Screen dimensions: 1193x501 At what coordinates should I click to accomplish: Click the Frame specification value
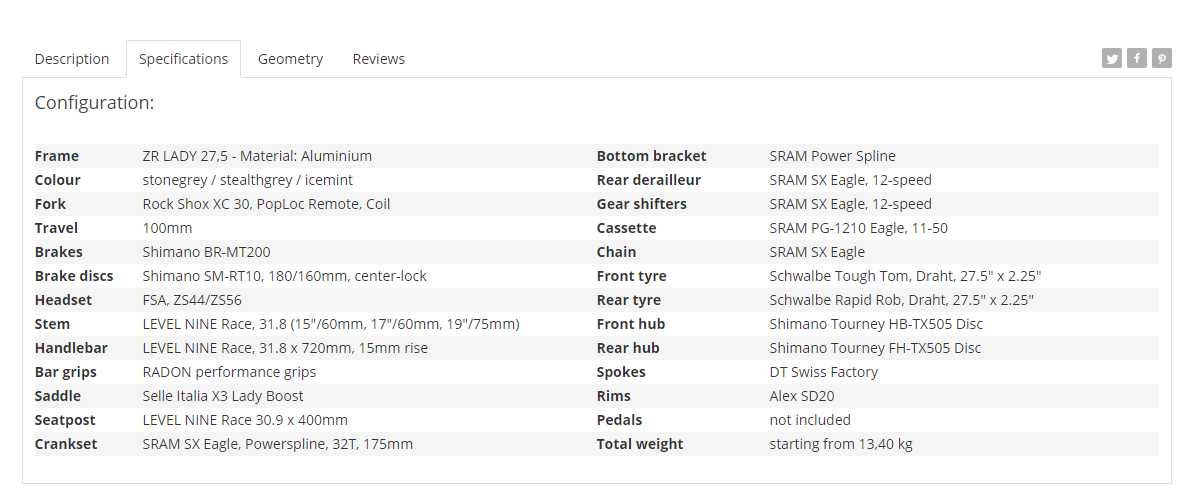(257, 156)
